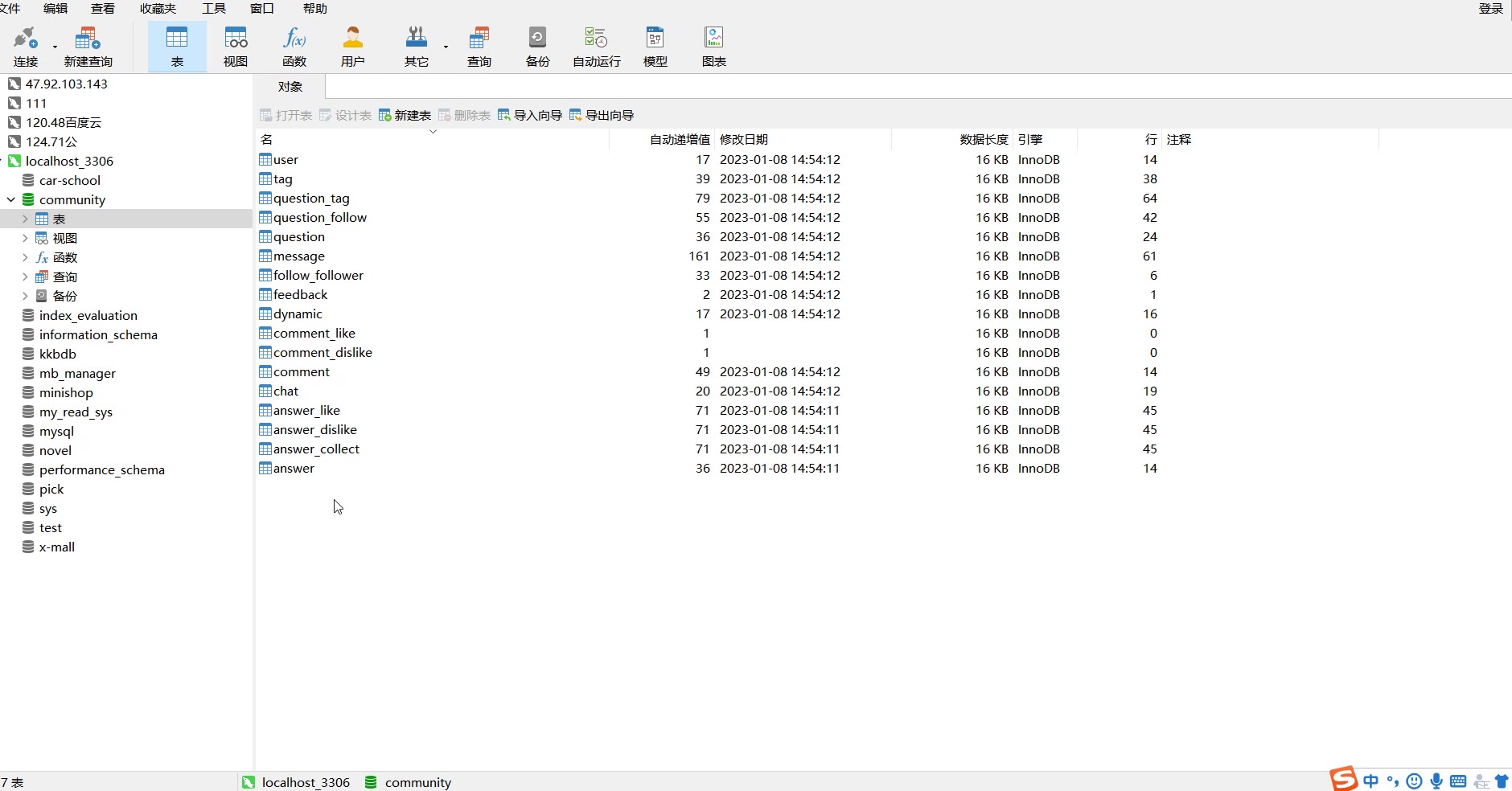
Task: Click the 其它 others toolbar icon
Action: [x=417, y=47]
